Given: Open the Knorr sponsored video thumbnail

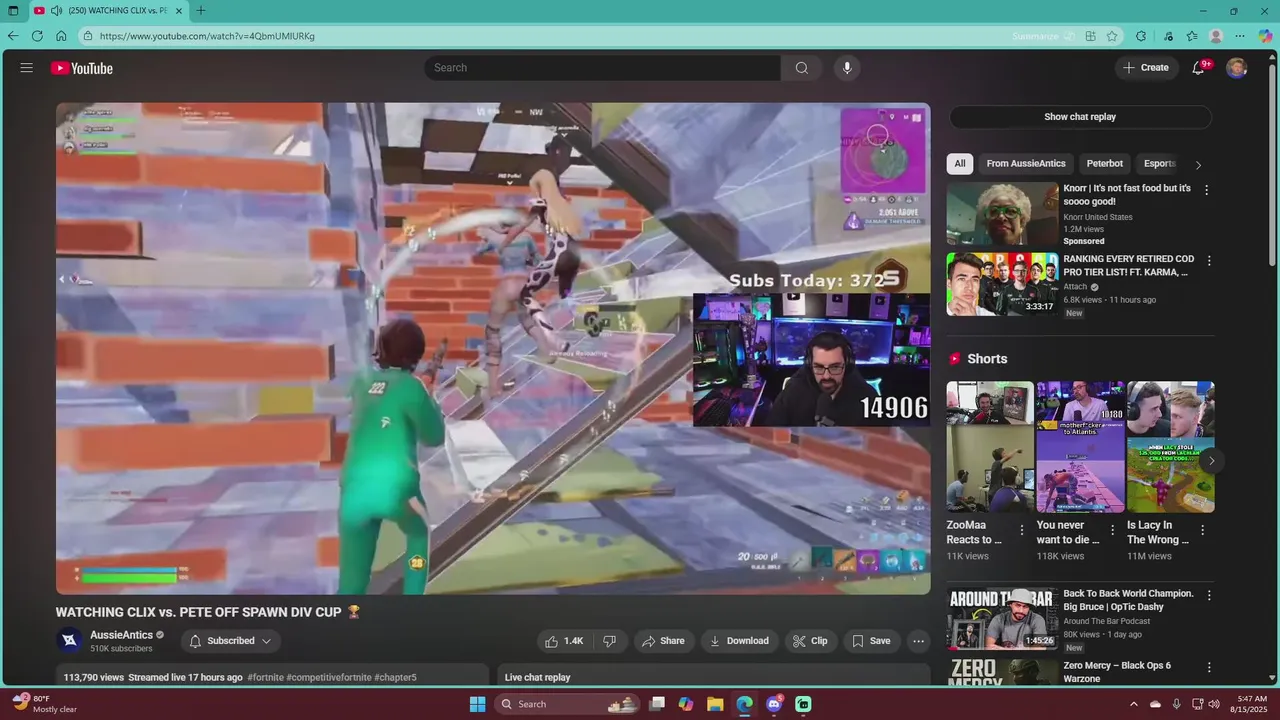Looking at the screenshot, I should (1002, 214).
